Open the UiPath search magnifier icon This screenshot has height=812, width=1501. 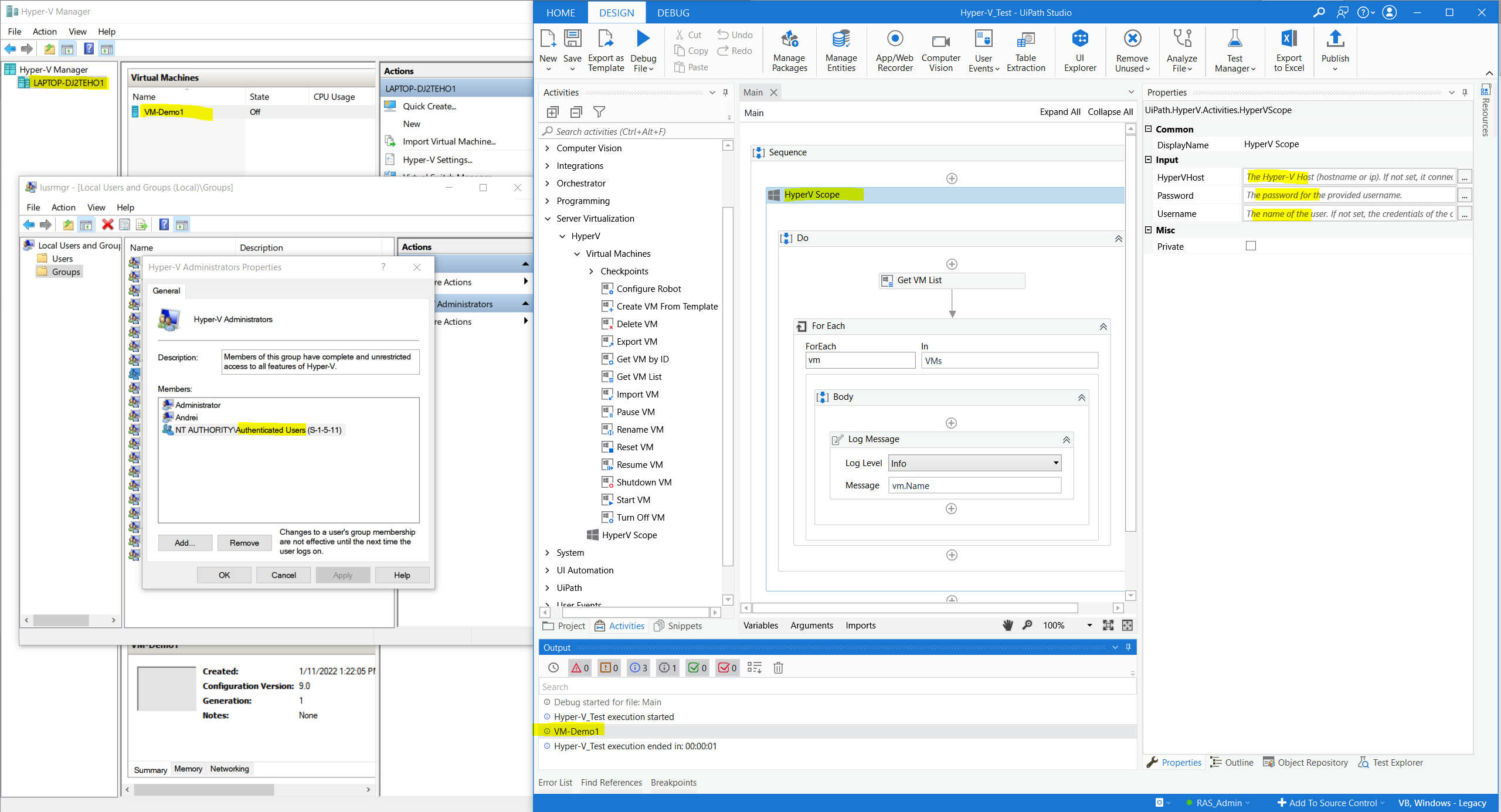[1319, 12]
